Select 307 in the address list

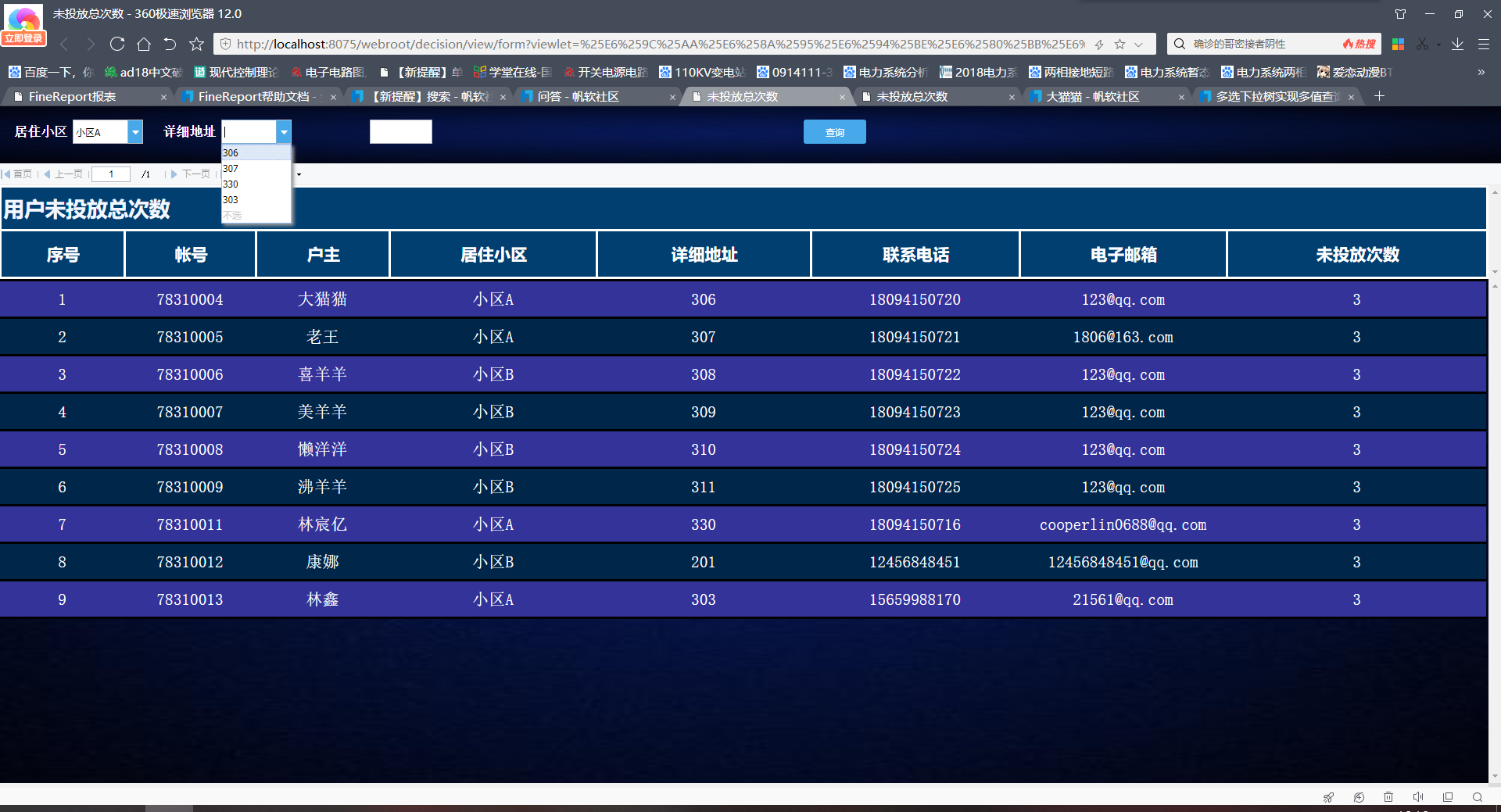click(256, 169)
